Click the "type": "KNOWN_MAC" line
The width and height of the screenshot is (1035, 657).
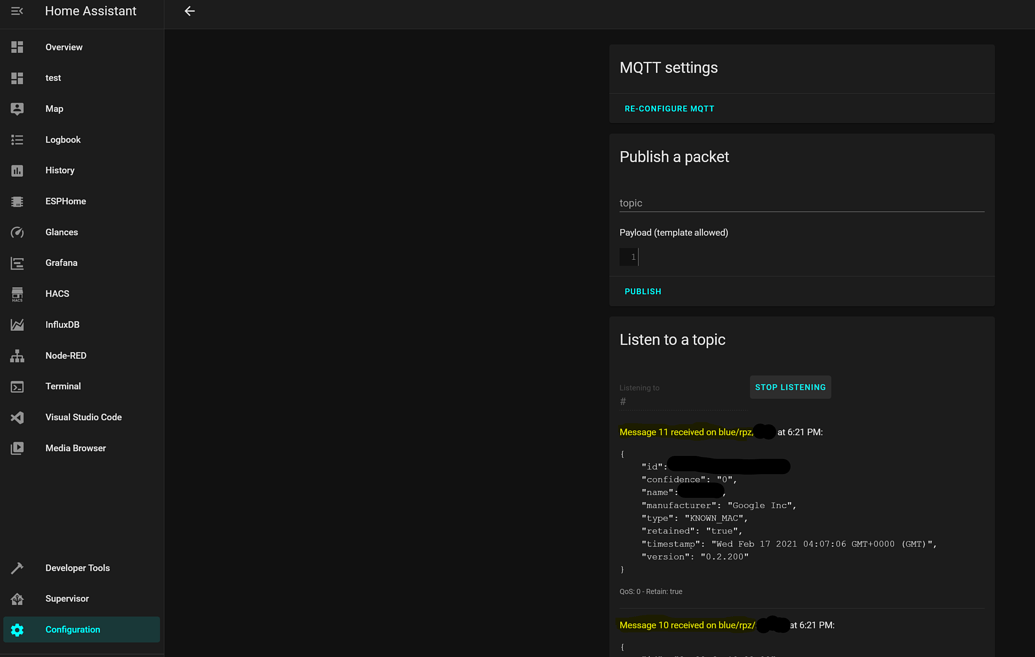point(694,518)
